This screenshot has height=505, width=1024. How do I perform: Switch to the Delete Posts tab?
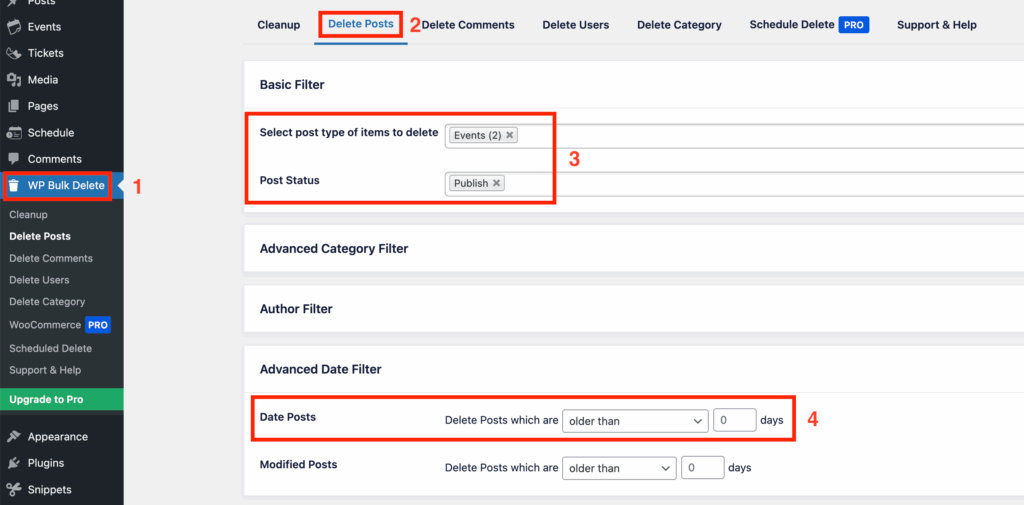(x=360, y=24)
